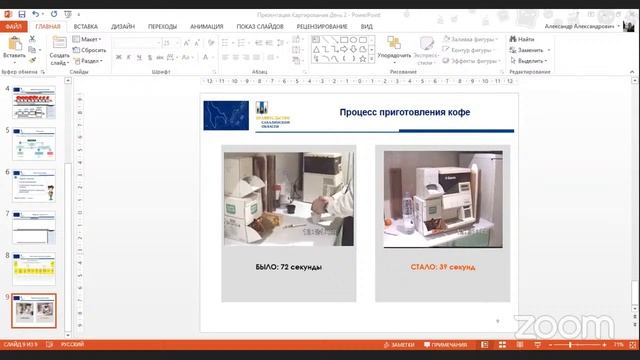Redo the last action

[53, 14]
